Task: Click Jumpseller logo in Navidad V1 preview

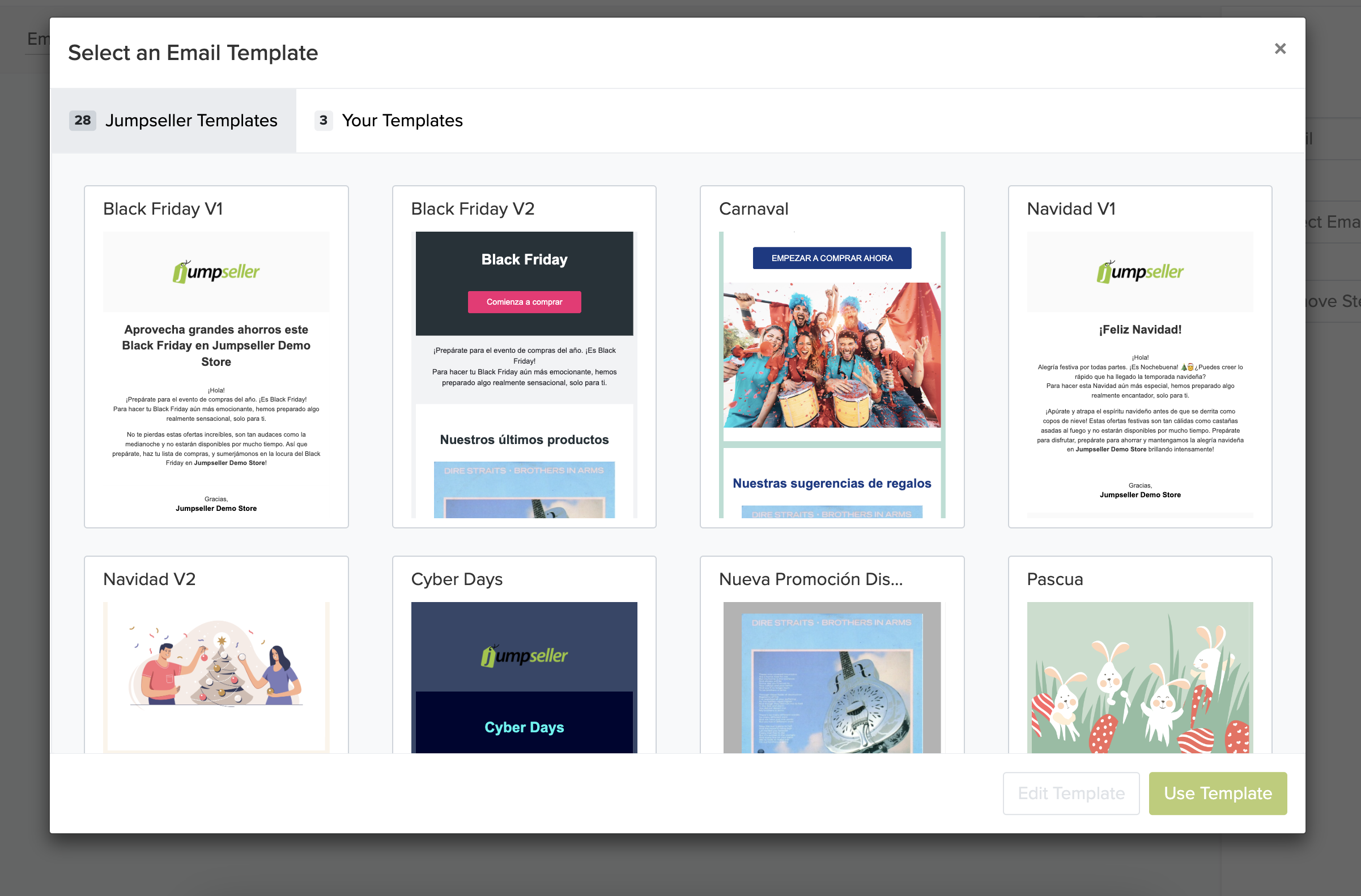Action: pyautogui.click(x=1139, y=272)
